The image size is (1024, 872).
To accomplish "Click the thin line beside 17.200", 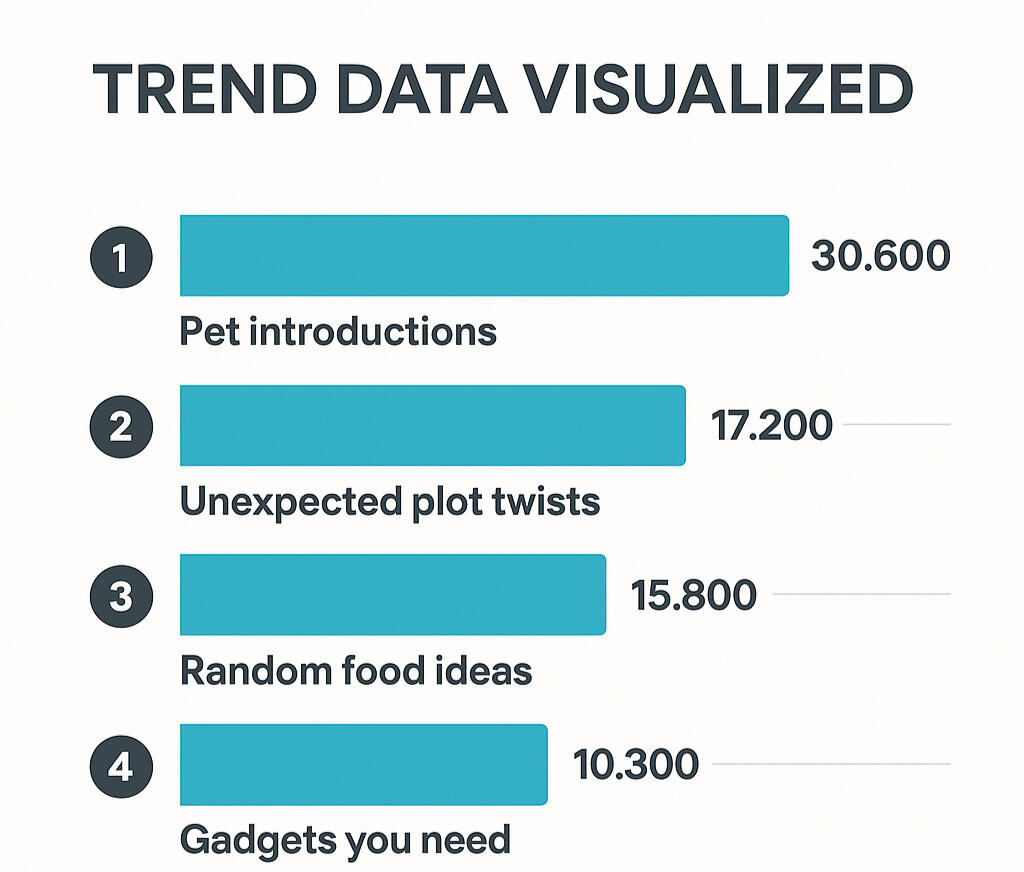I will coord(897,425).
